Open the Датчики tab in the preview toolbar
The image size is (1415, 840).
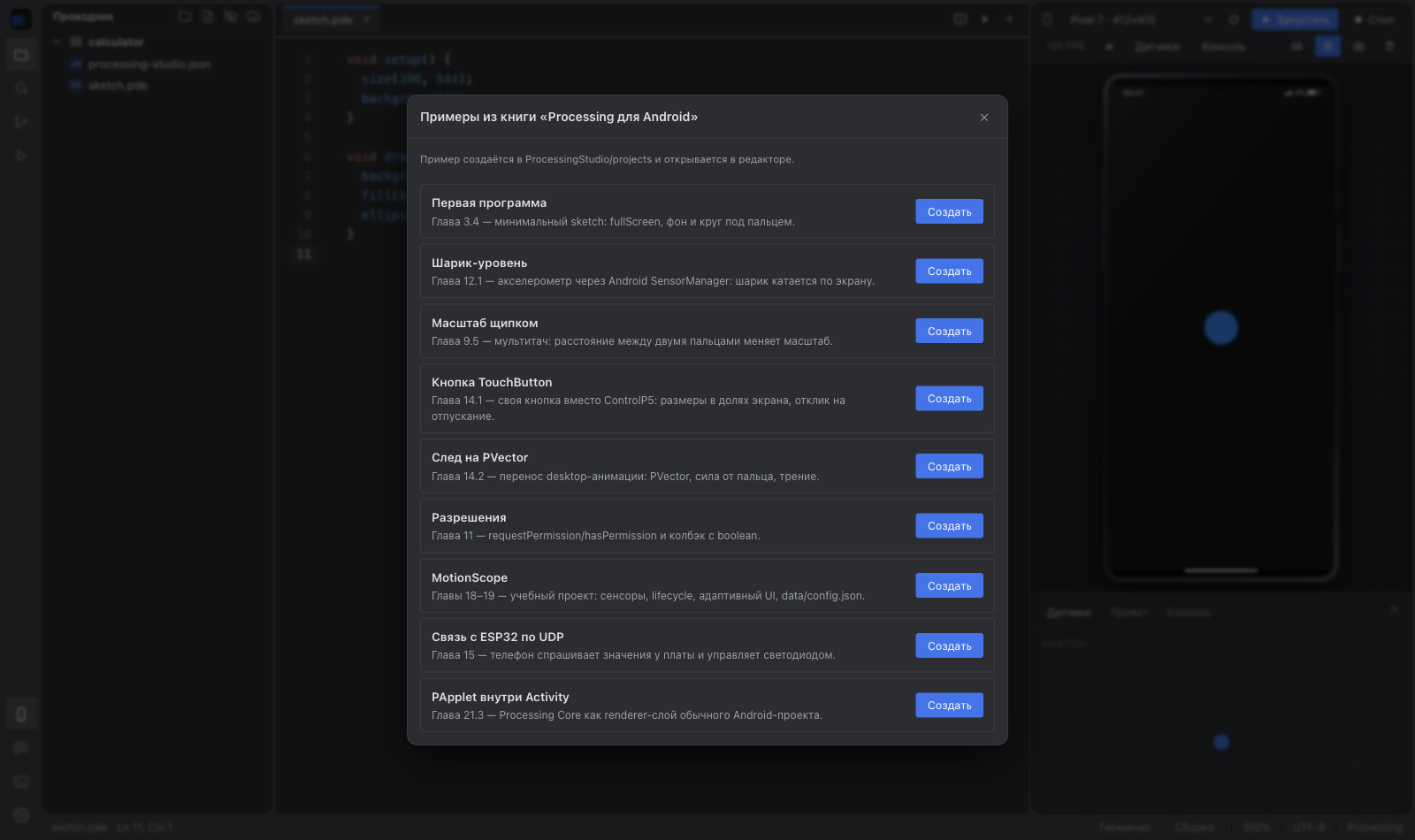[x=1158, y=46]
